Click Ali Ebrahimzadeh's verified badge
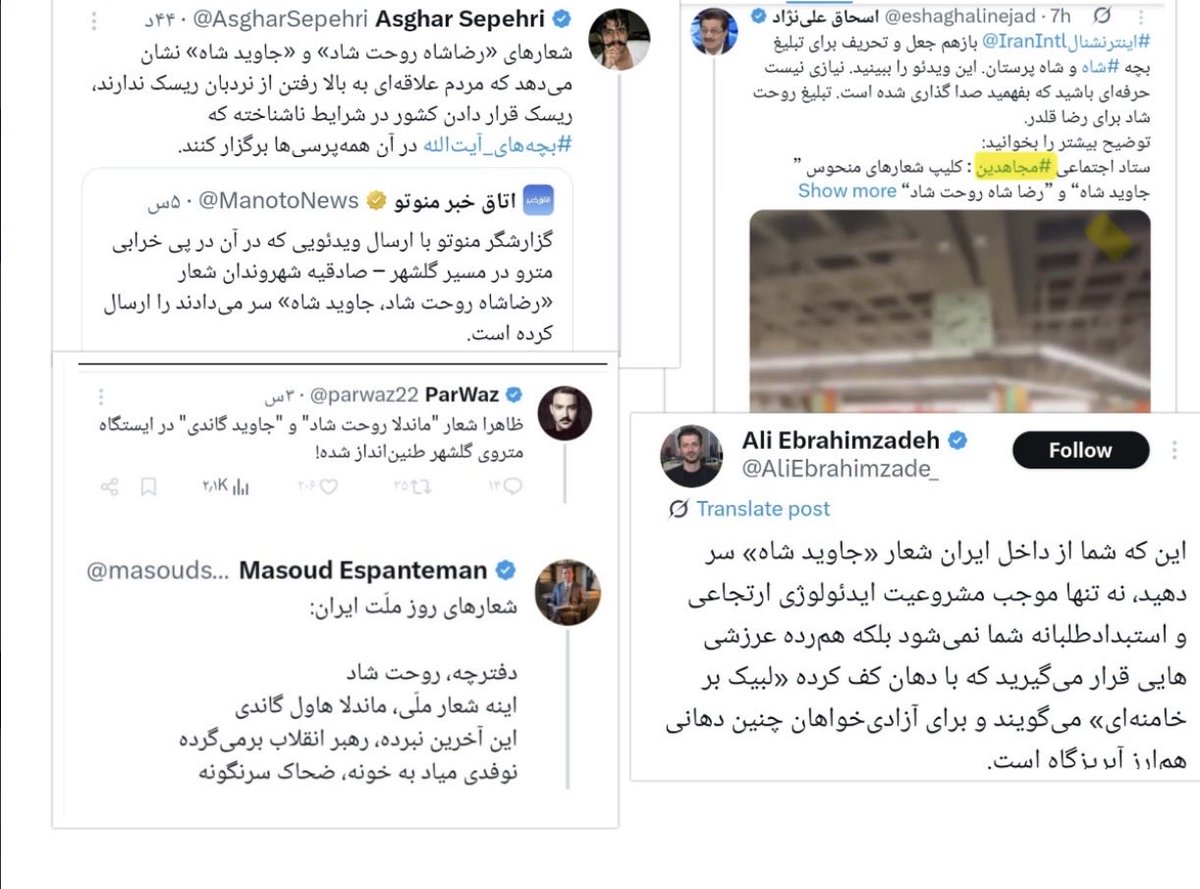The width and height of the screenshot is (1200, 889). (957, 439)
